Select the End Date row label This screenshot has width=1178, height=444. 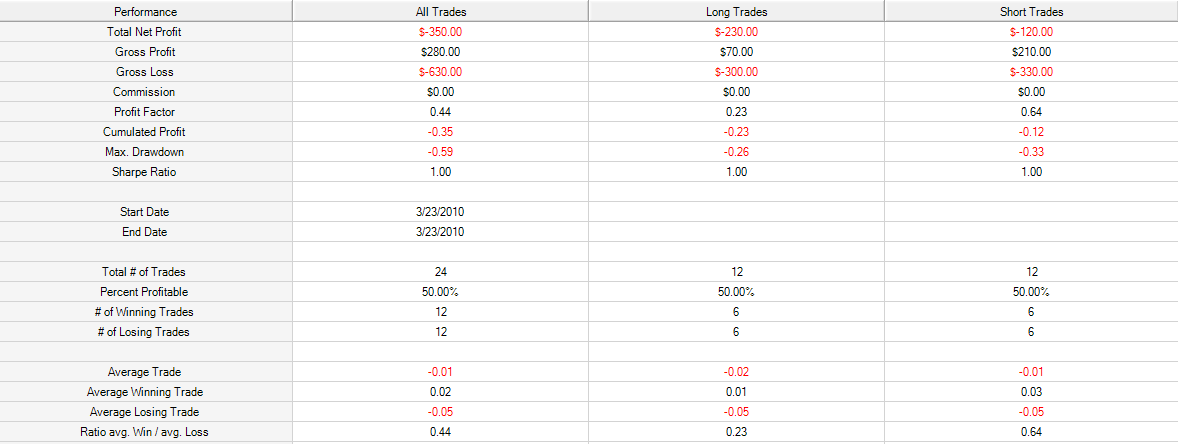(144, 232)
